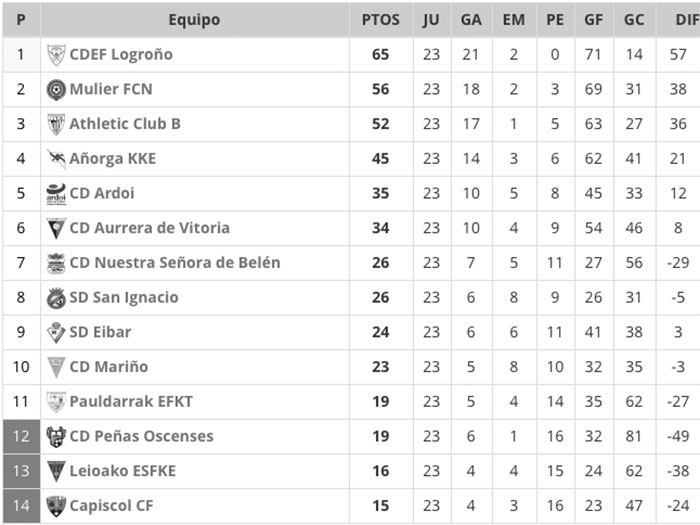
Task: Open CD Nuestra Señora de Belén team link
Action: tap(174, 263)
